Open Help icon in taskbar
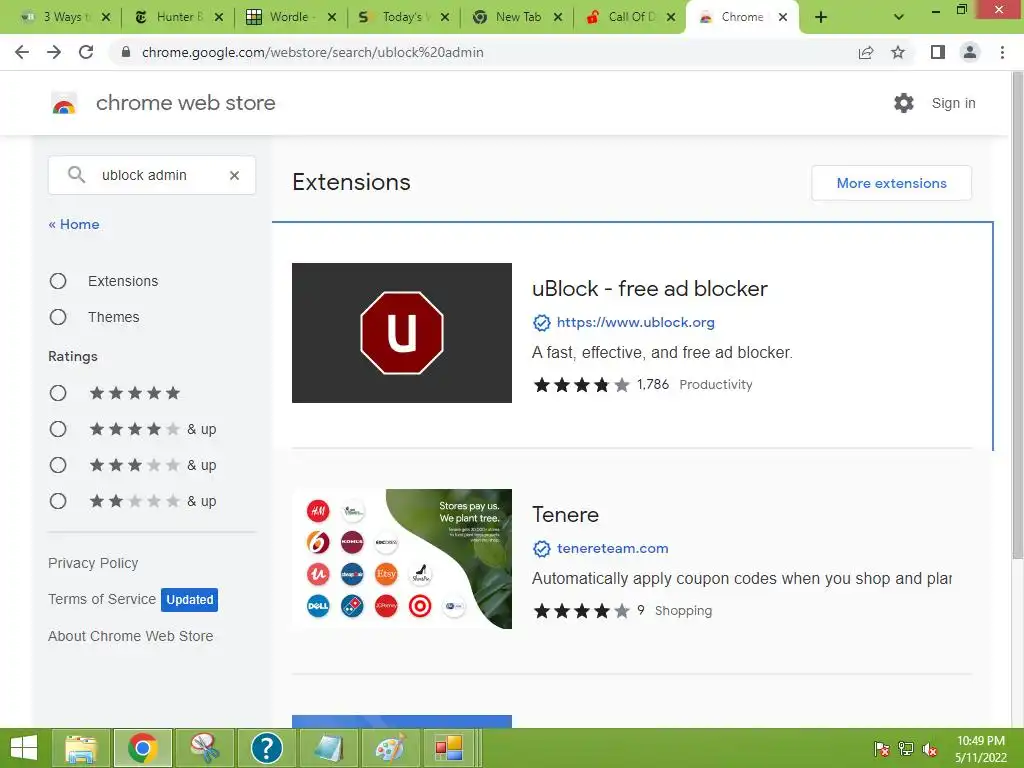1024x768 pixels. [x=266, y=748]
